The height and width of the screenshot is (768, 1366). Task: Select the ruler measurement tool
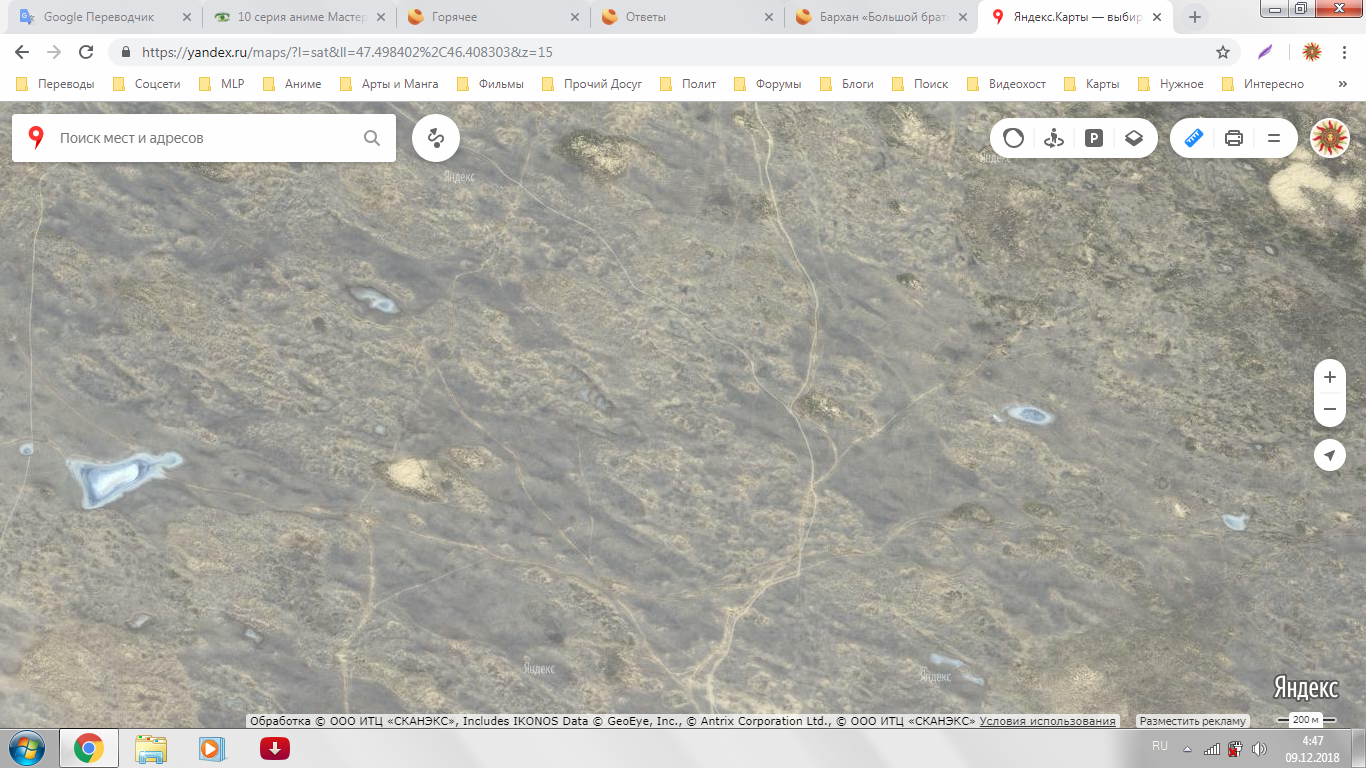pyautogui.click(x=1193, y=138)
